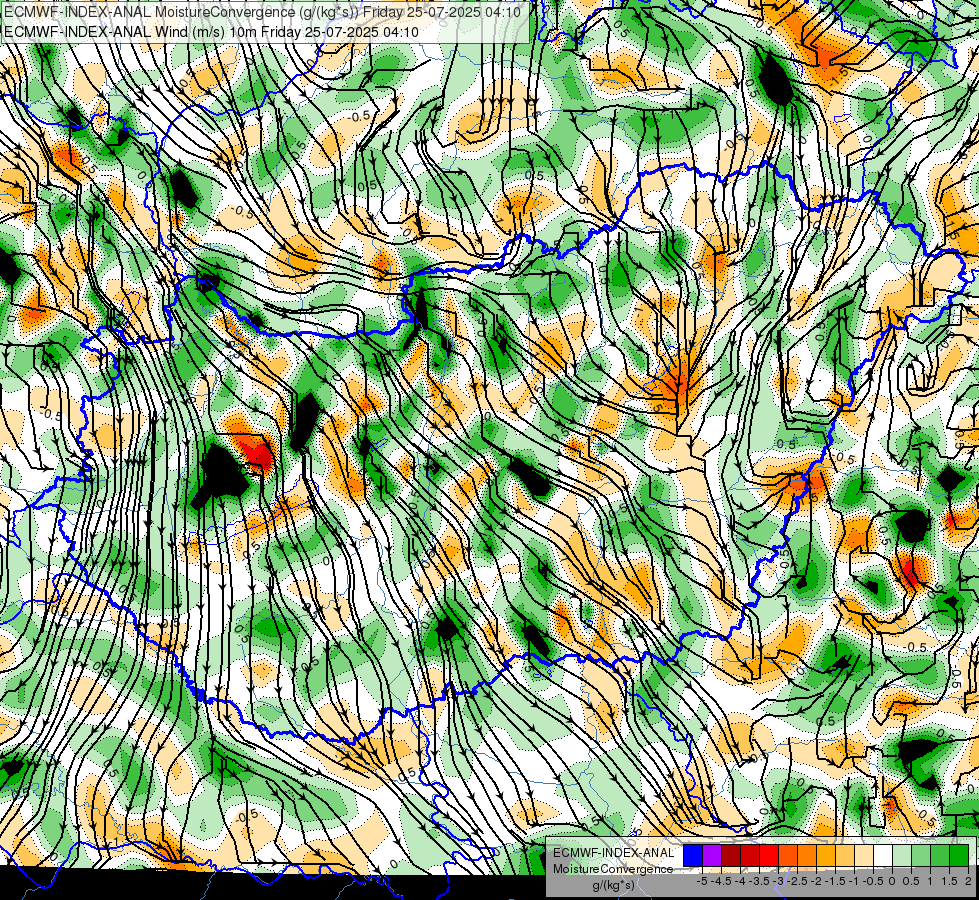Image resolution: width=979 pixels, height=900 pixels.
Task: Click the MoistureConvergence label in the legend box
Action: [613, 869]
